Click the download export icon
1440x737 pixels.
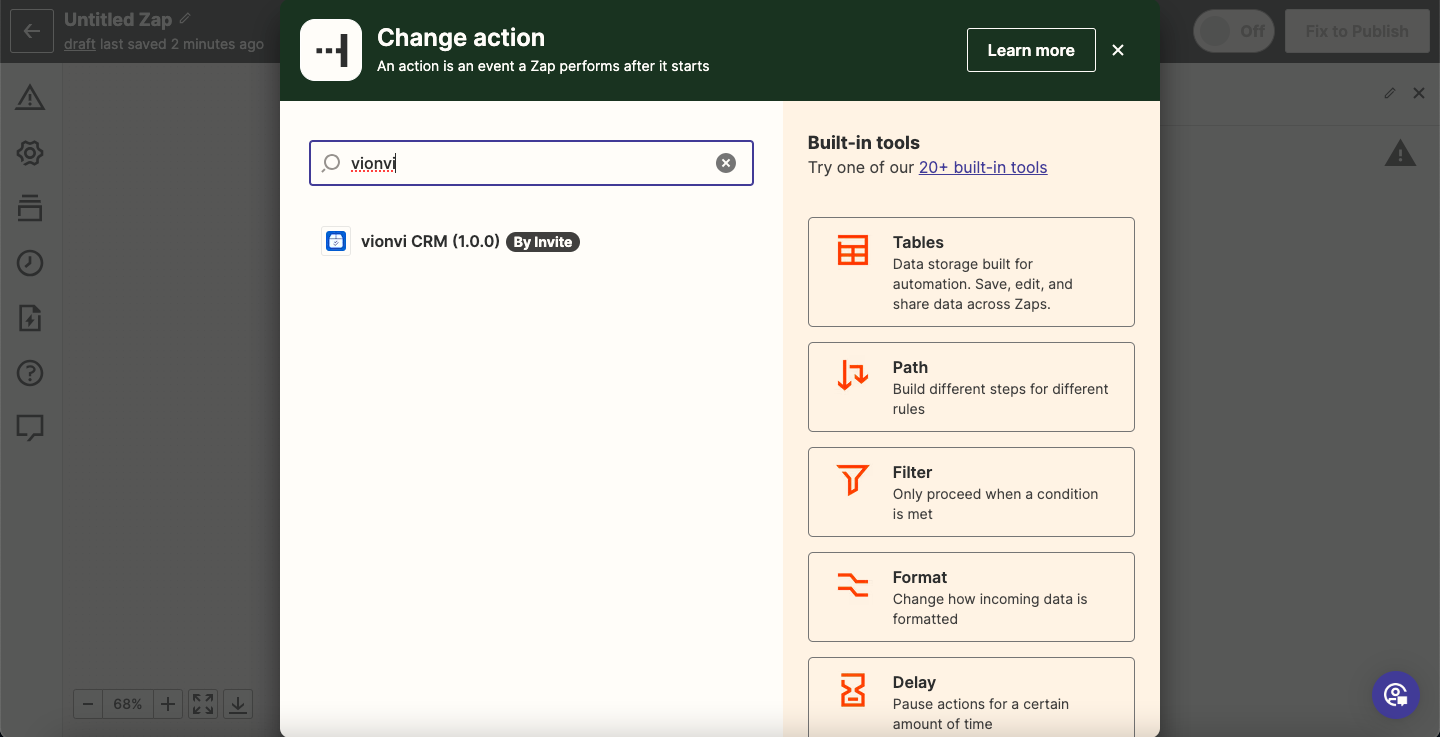click(x=238, y=704)
